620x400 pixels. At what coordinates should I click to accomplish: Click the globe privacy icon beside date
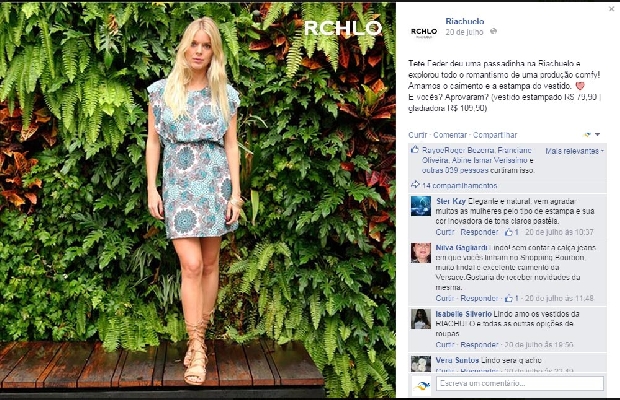point(493,32)
